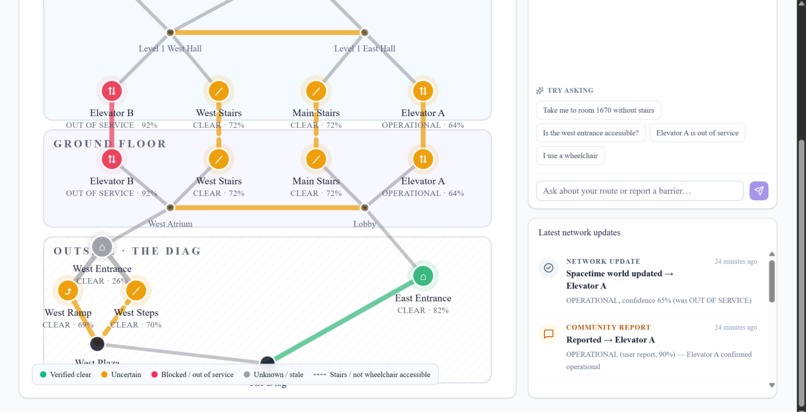Screen dimensions: 806x412
Task: Click the updates list scroll-up arrow
Action: click(772, 254)
